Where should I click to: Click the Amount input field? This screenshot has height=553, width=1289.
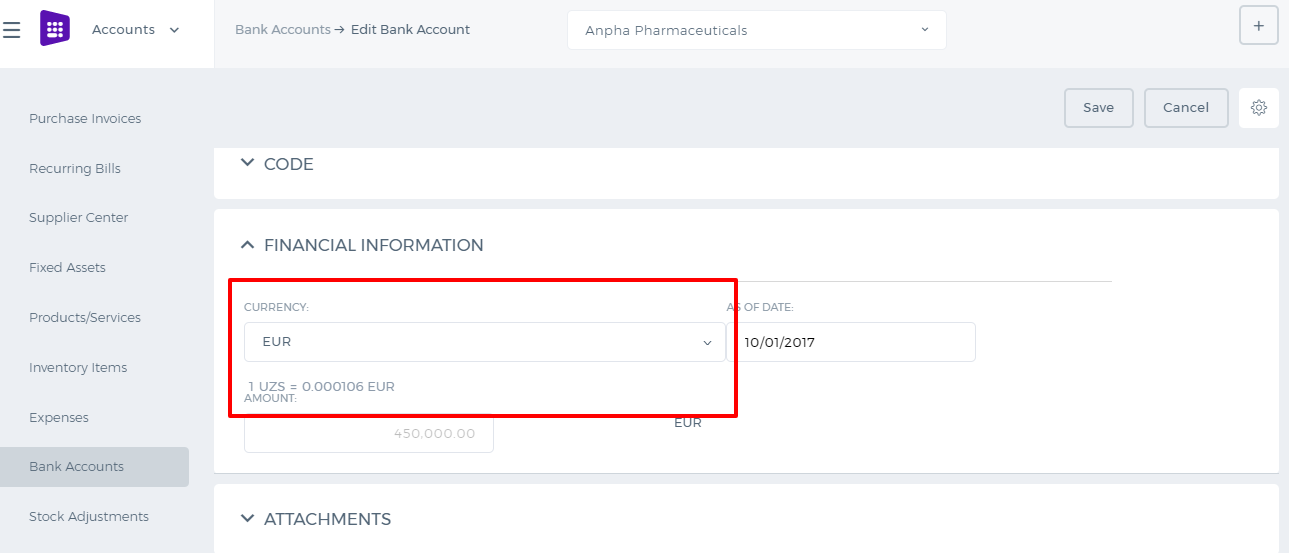pos(369,434)
